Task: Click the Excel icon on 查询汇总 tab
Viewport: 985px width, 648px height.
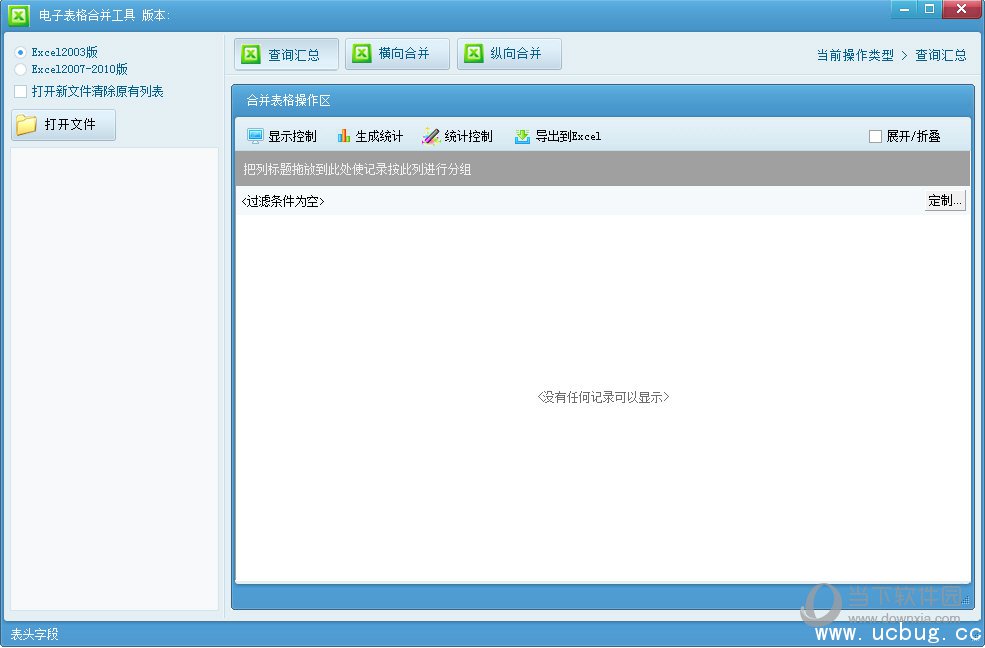Action: 253,54
